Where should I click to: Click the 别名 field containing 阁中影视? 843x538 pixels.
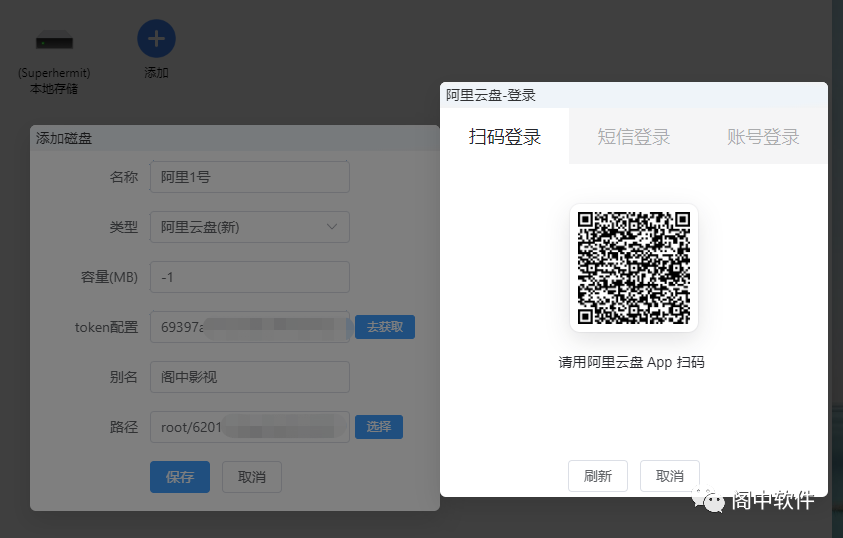250,377
